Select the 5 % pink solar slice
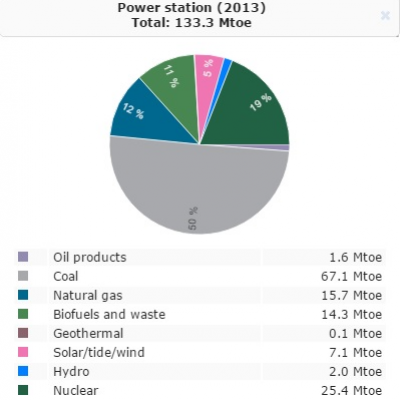 click(x=207, y=77)
